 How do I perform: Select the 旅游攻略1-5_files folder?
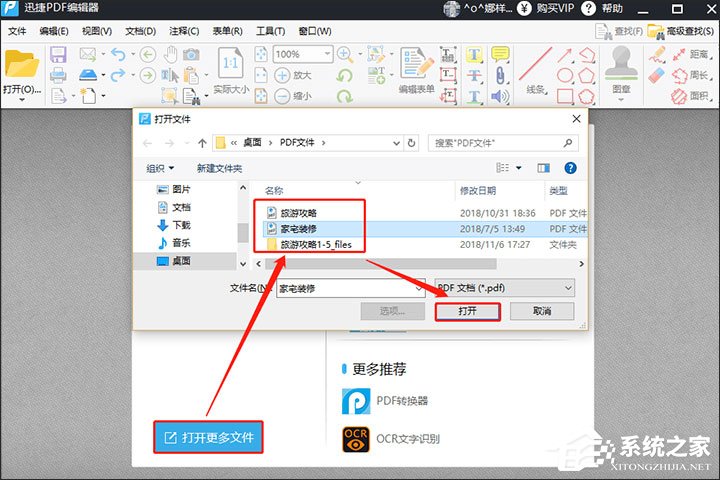309,244
